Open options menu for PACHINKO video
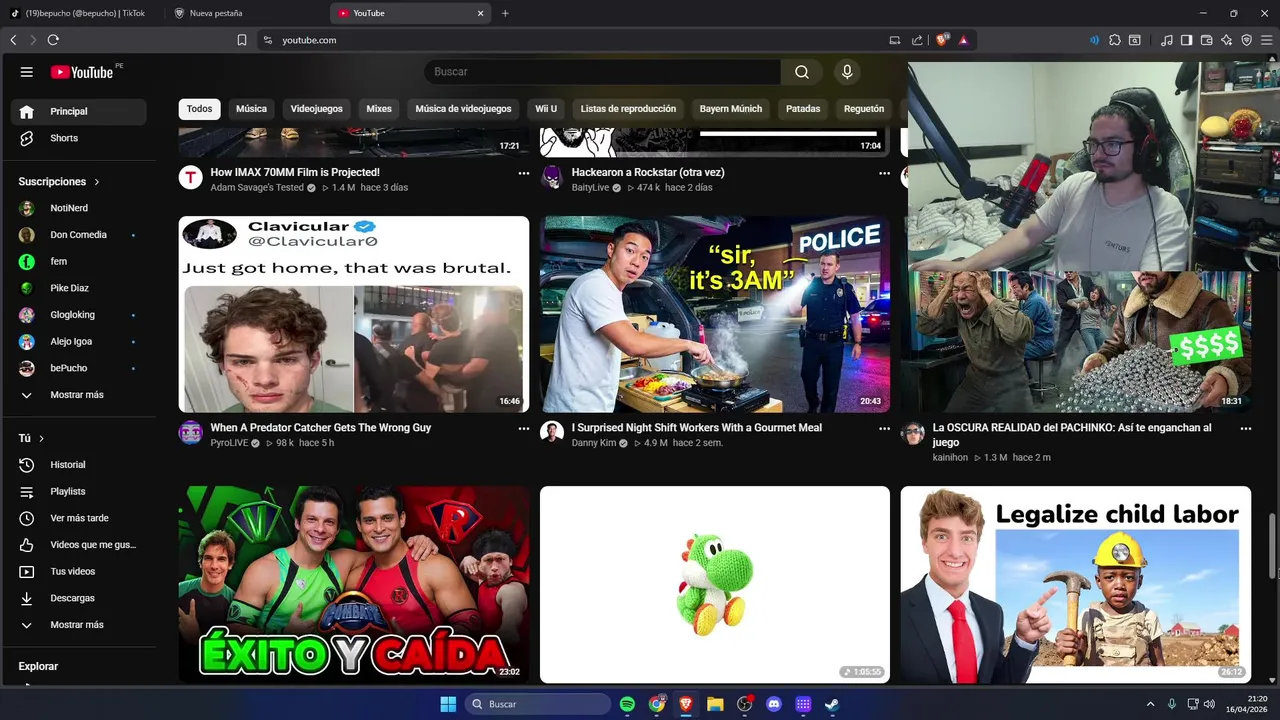 1245,428
